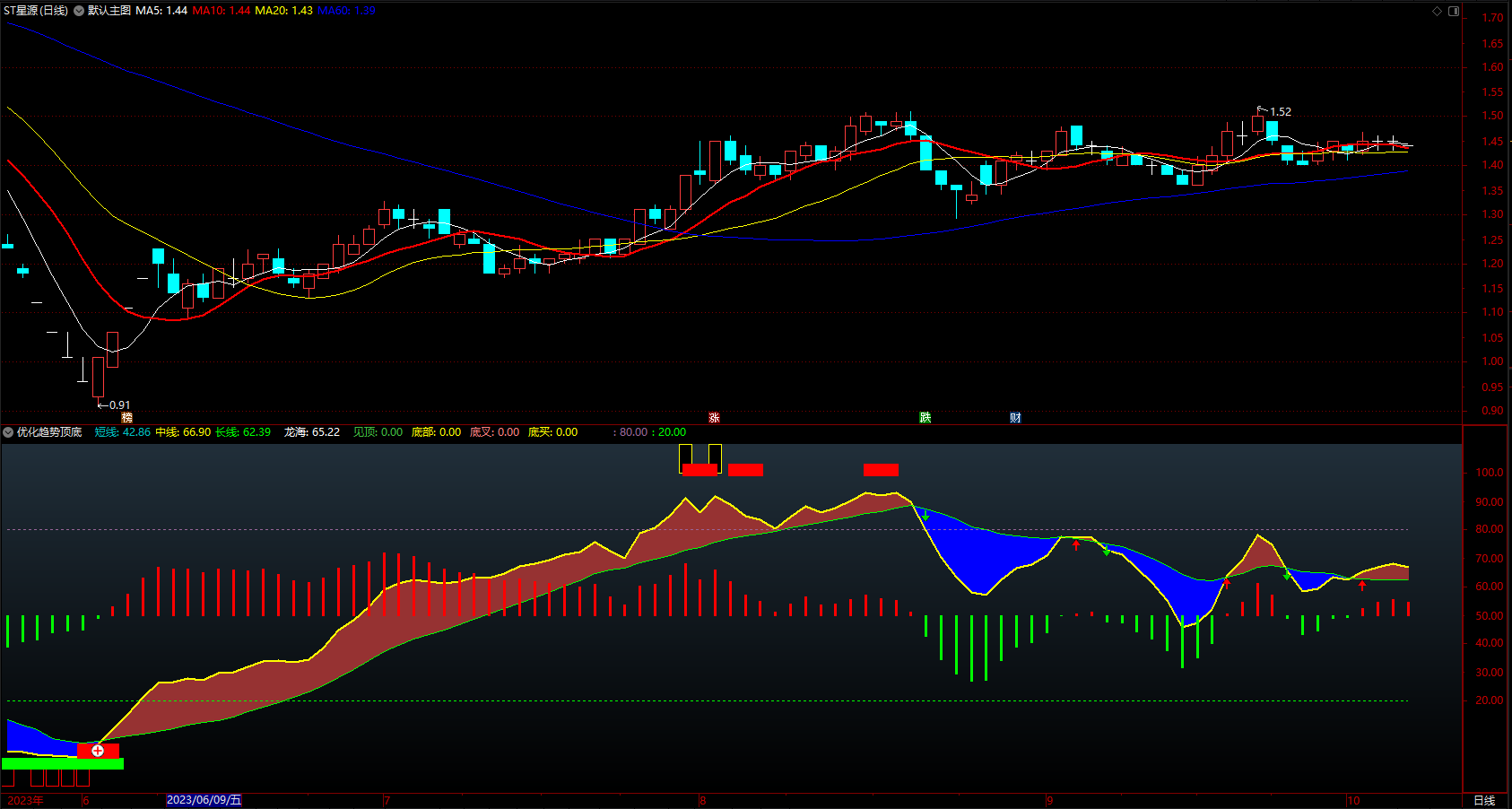Viewport: 1512px width, 809px height.
Task: Open the 优化趋势顶底 indicator dropdown
Action: click(8, 432)
